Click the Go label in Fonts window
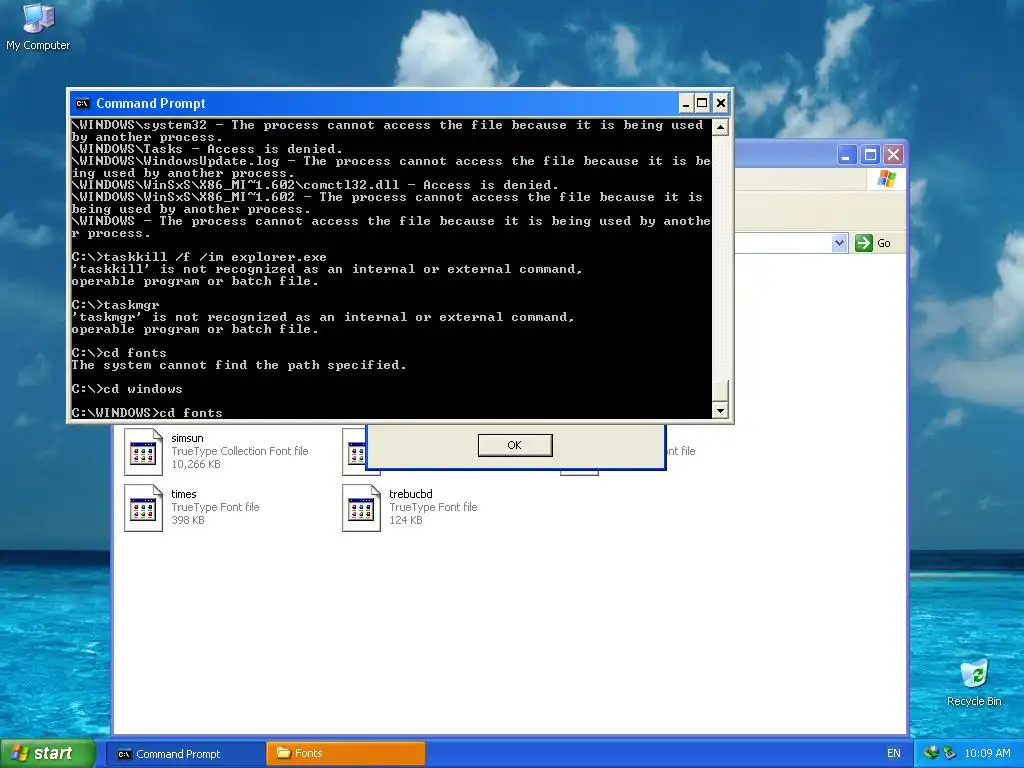Screen dimensions: 1024x768 (884, 243)
